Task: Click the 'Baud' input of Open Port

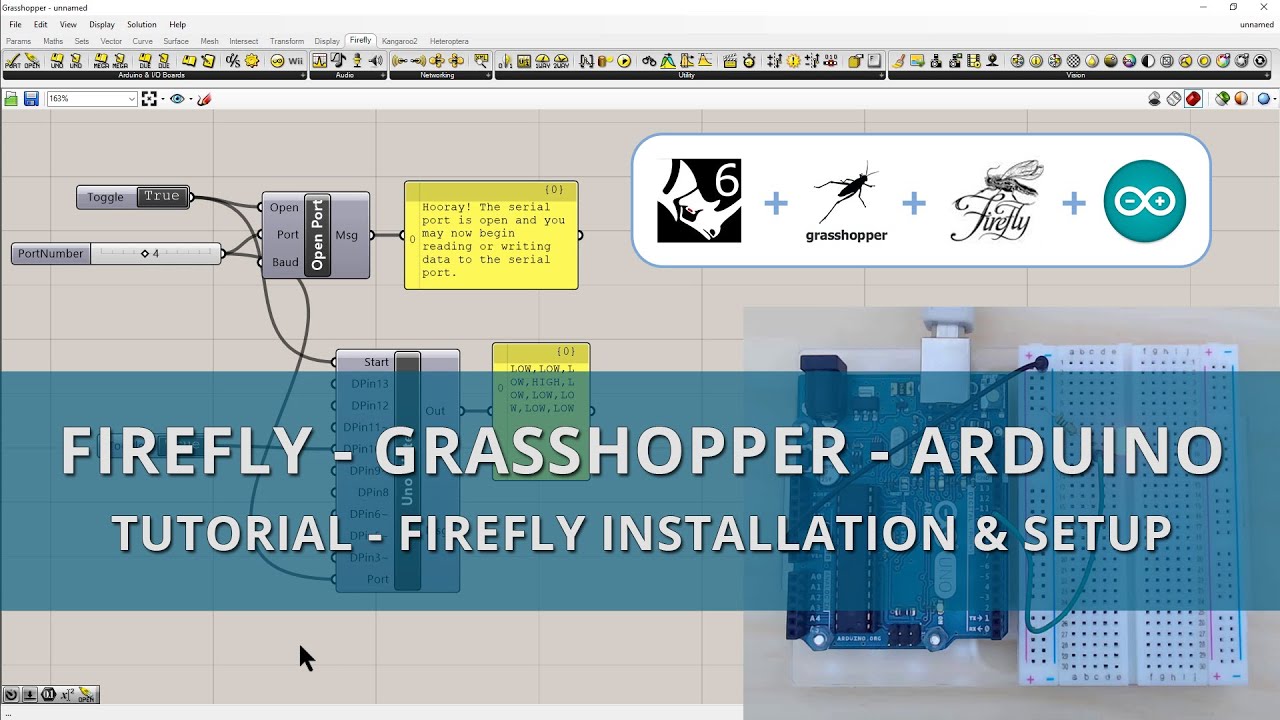Action: [x=285, y=262]
